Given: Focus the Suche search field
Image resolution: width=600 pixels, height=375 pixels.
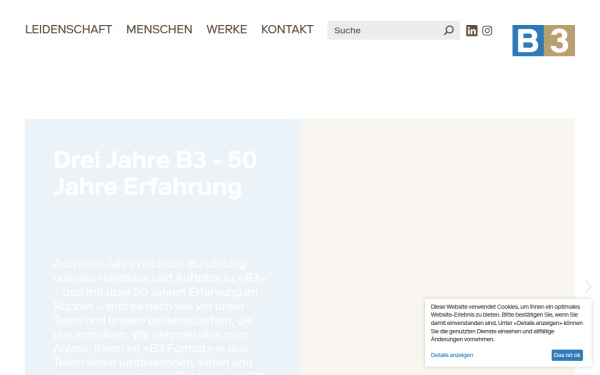Looking at the screenshot, I should [393, 30].
